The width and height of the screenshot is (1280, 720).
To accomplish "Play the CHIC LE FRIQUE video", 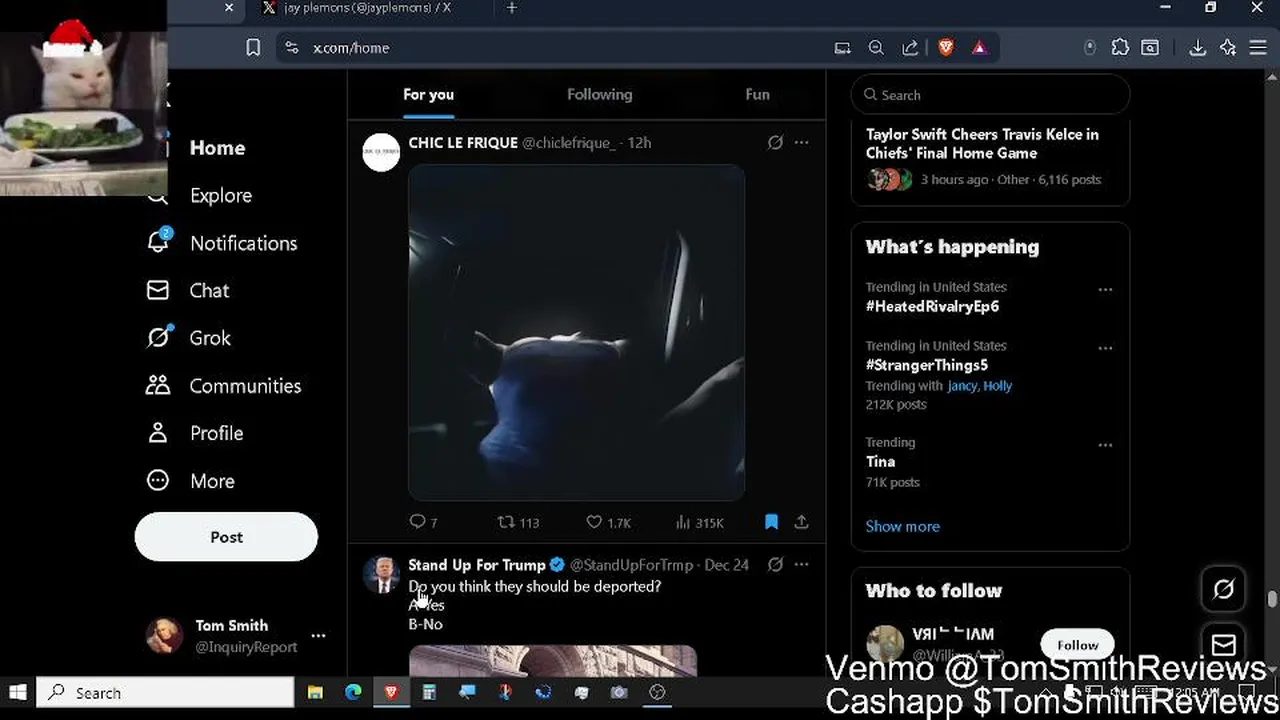I will coord(576,333).
